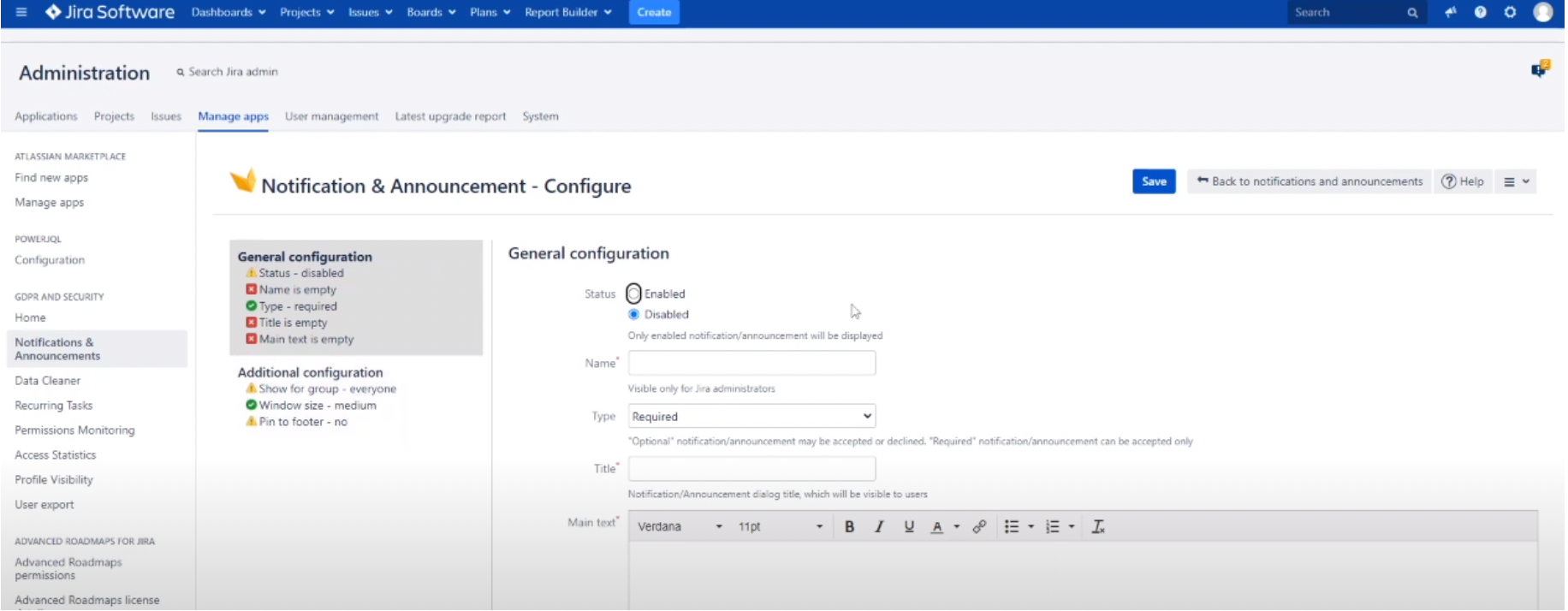1568x611 pixels.
Task: Open Advanced Roadmaps permissions link
Action: (x=68, y=569)
